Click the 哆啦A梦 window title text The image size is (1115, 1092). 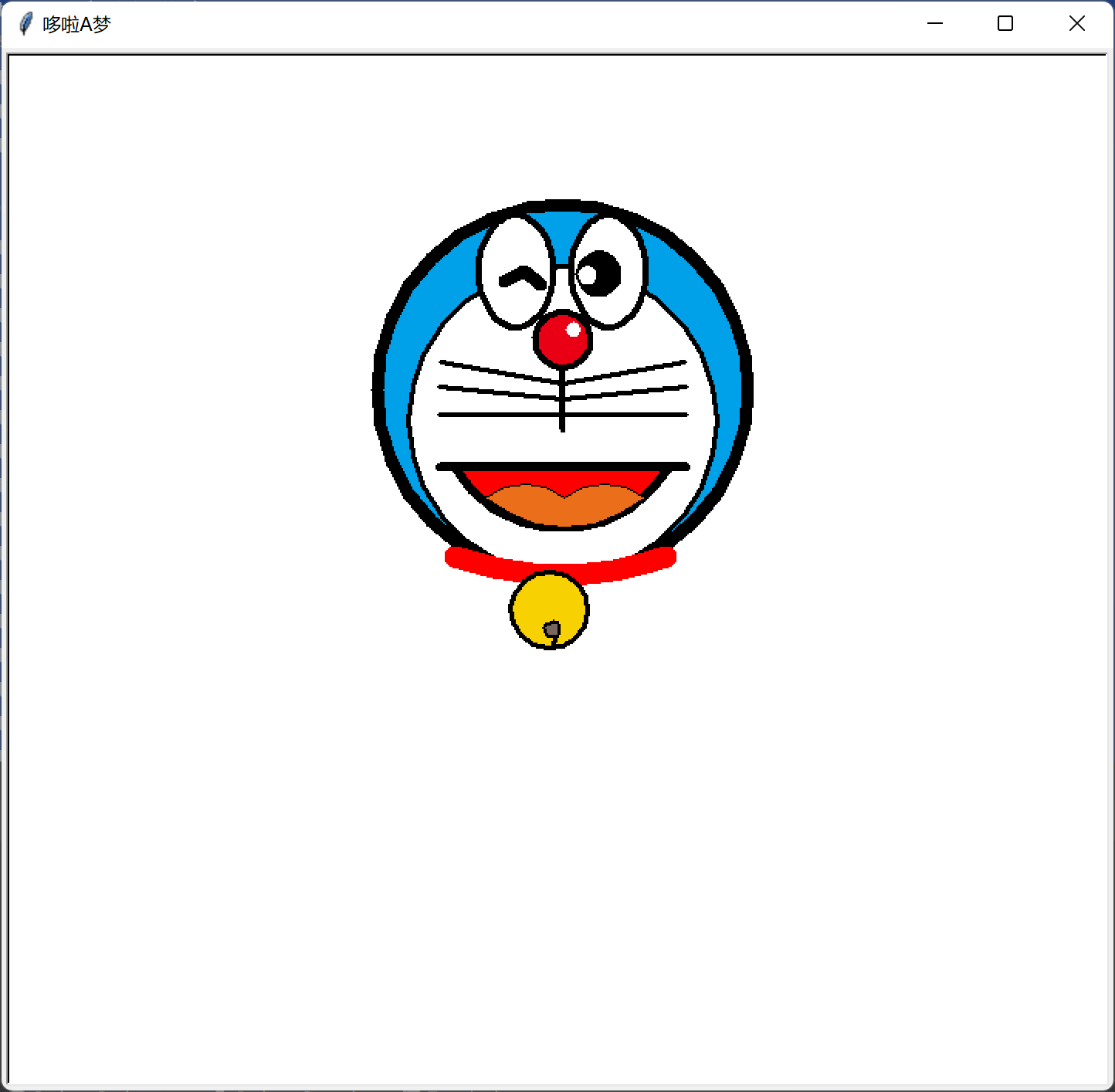[76, 24]
